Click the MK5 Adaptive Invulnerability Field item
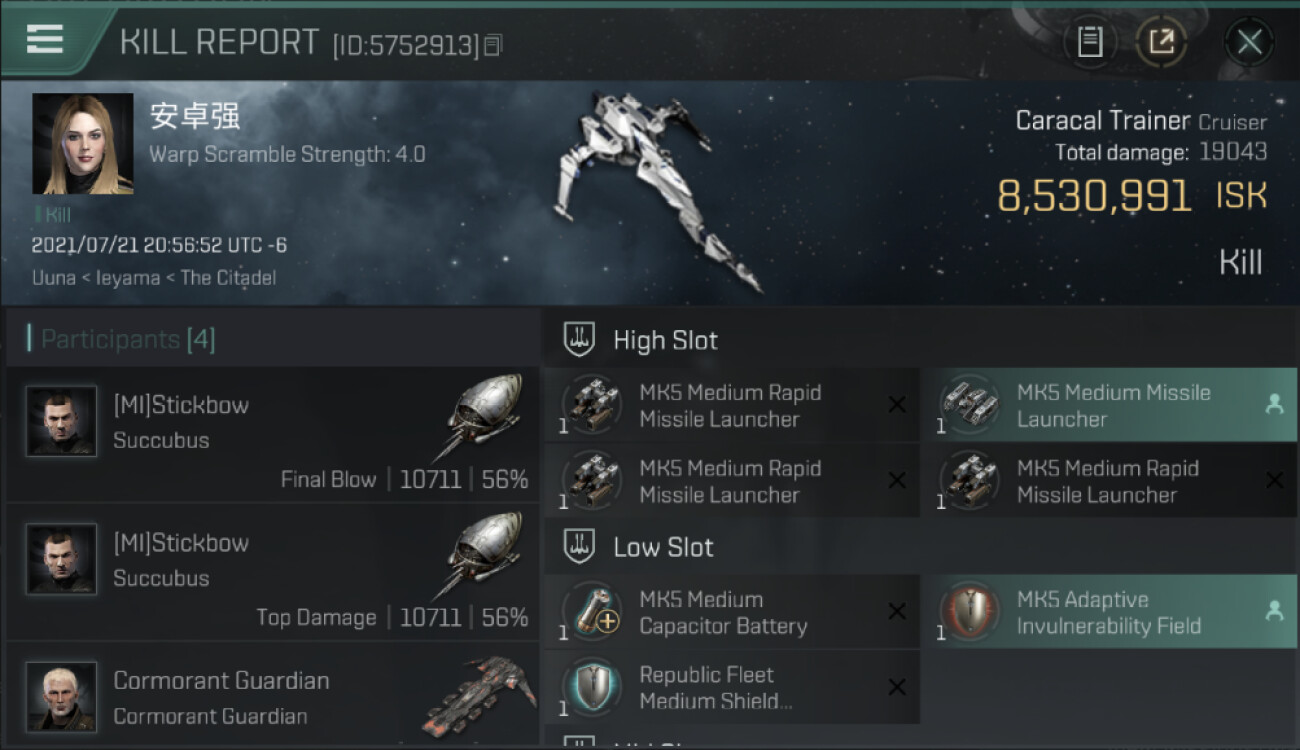The height and width of the screenshot is (750, 1300). 1108,612
